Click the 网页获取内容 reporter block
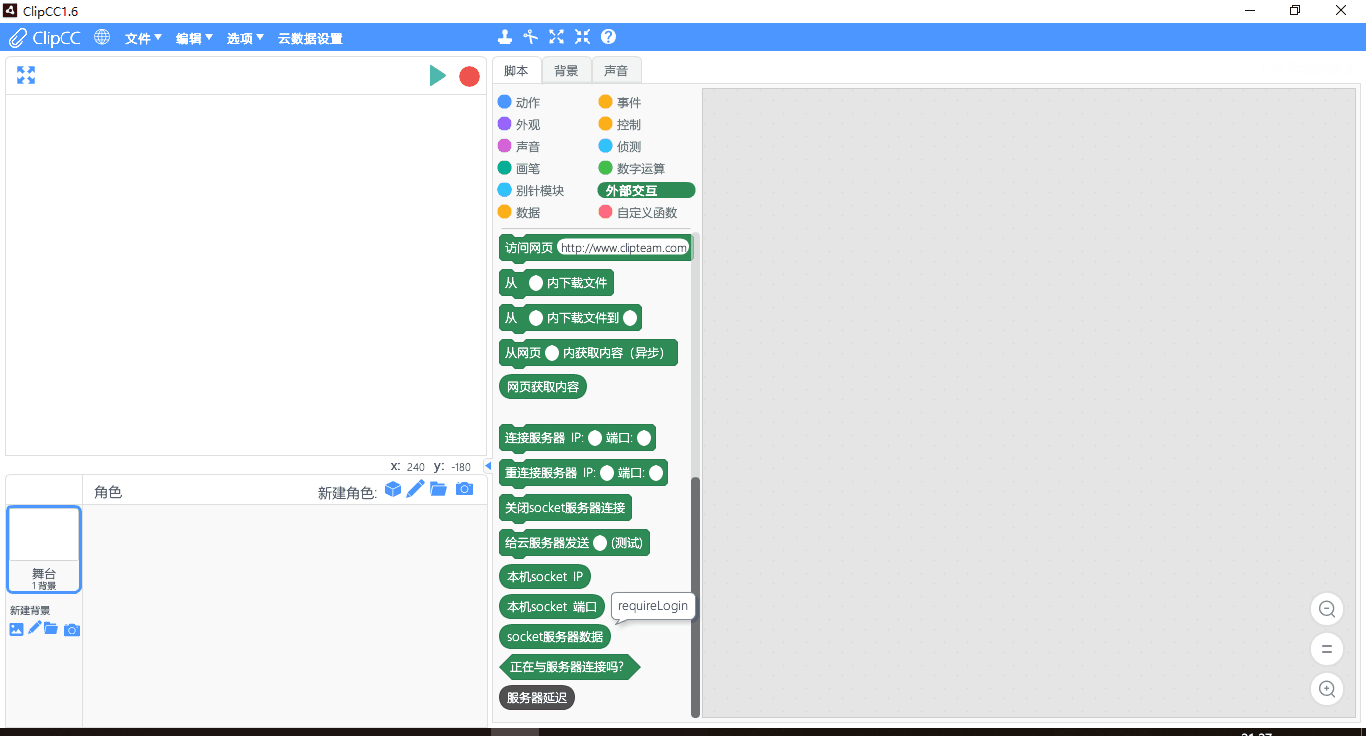 tap(543, 387)
